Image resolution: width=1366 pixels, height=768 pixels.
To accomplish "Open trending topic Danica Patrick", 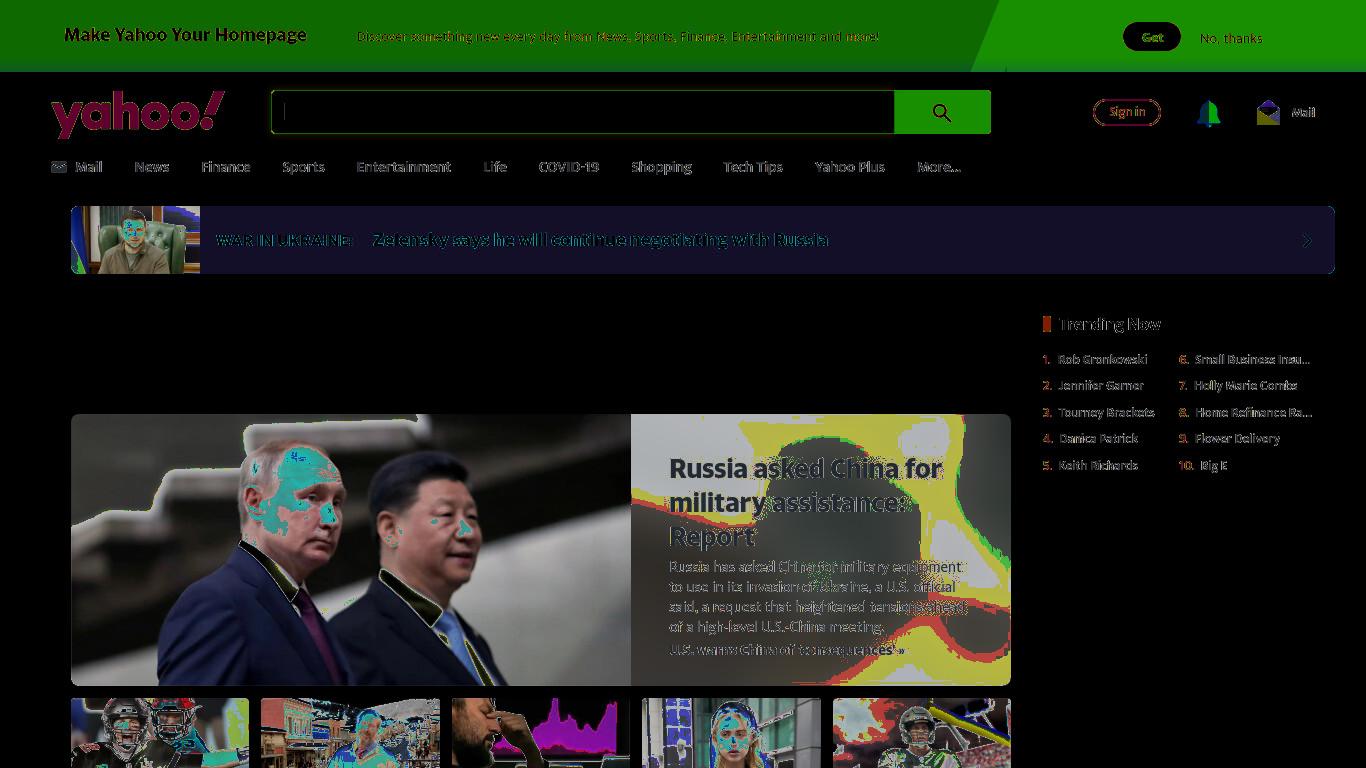I will click(x=1098, y=438).
